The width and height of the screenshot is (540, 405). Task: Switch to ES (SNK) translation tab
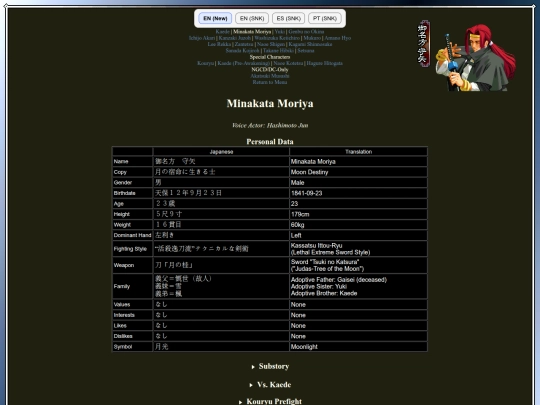[289, 18]
